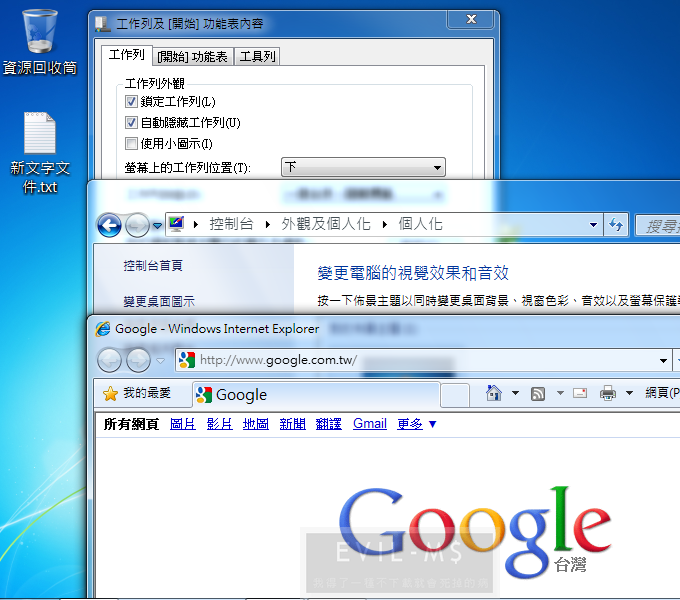Expand the 更多 menu on the Google page

pos(416,424)
